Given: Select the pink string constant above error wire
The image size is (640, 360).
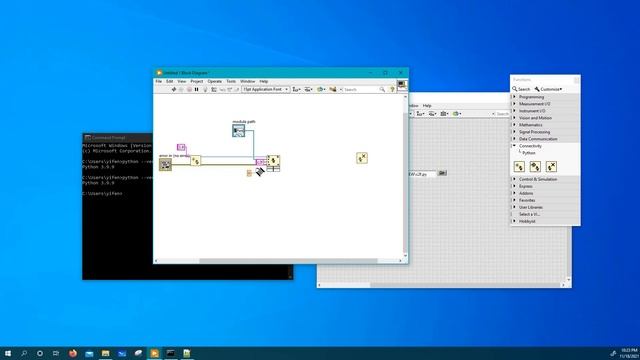Looking at the screenshot, I should 181,147.
